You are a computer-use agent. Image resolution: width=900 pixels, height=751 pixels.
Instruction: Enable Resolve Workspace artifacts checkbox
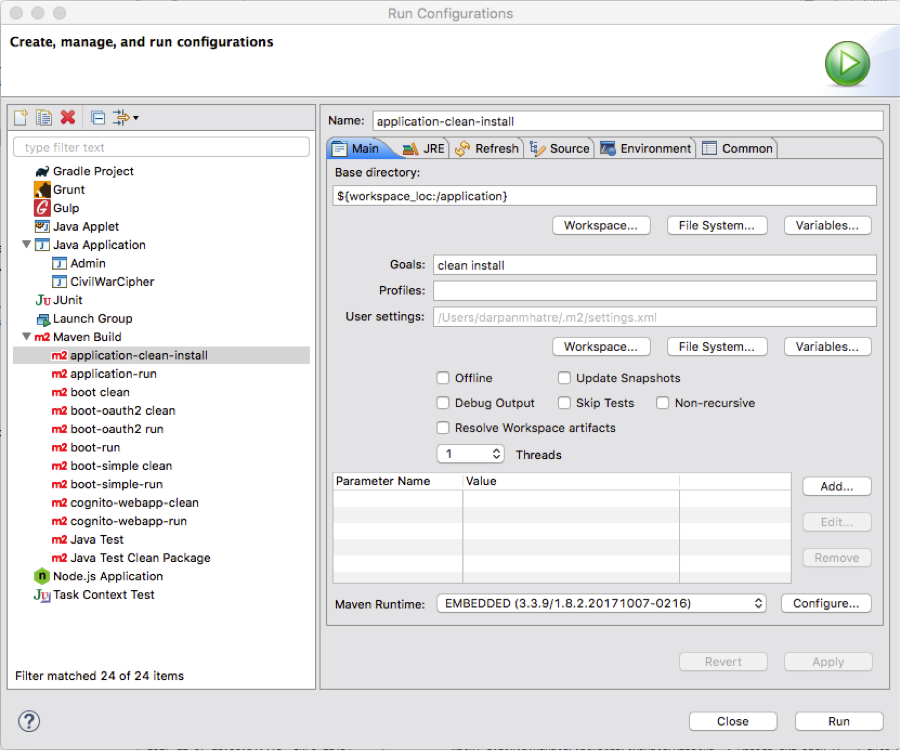[443, 428]
